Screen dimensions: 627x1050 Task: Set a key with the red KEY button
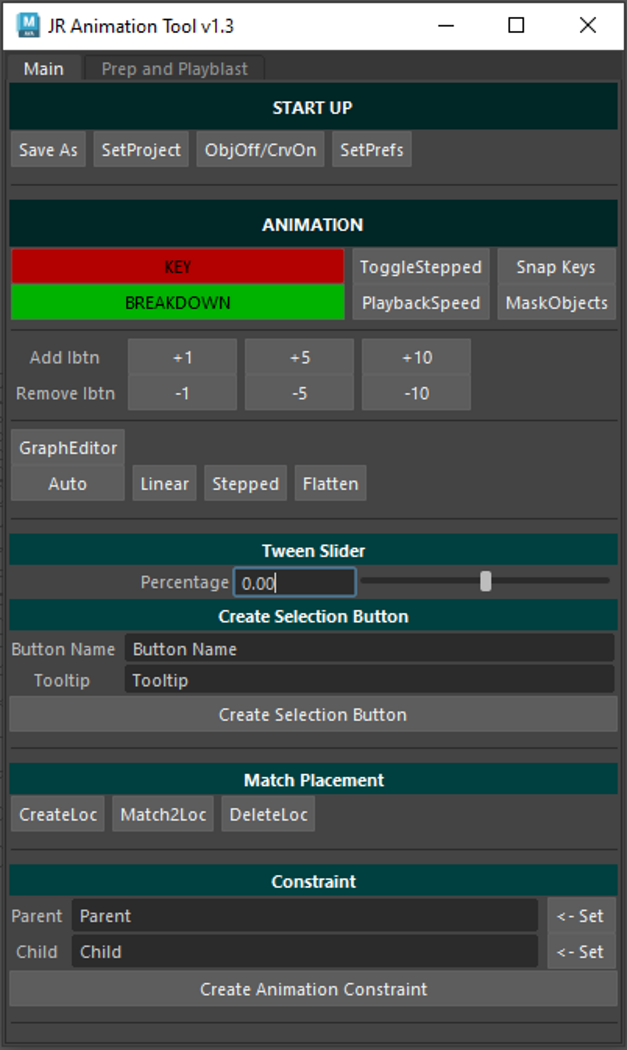(177, 267)
